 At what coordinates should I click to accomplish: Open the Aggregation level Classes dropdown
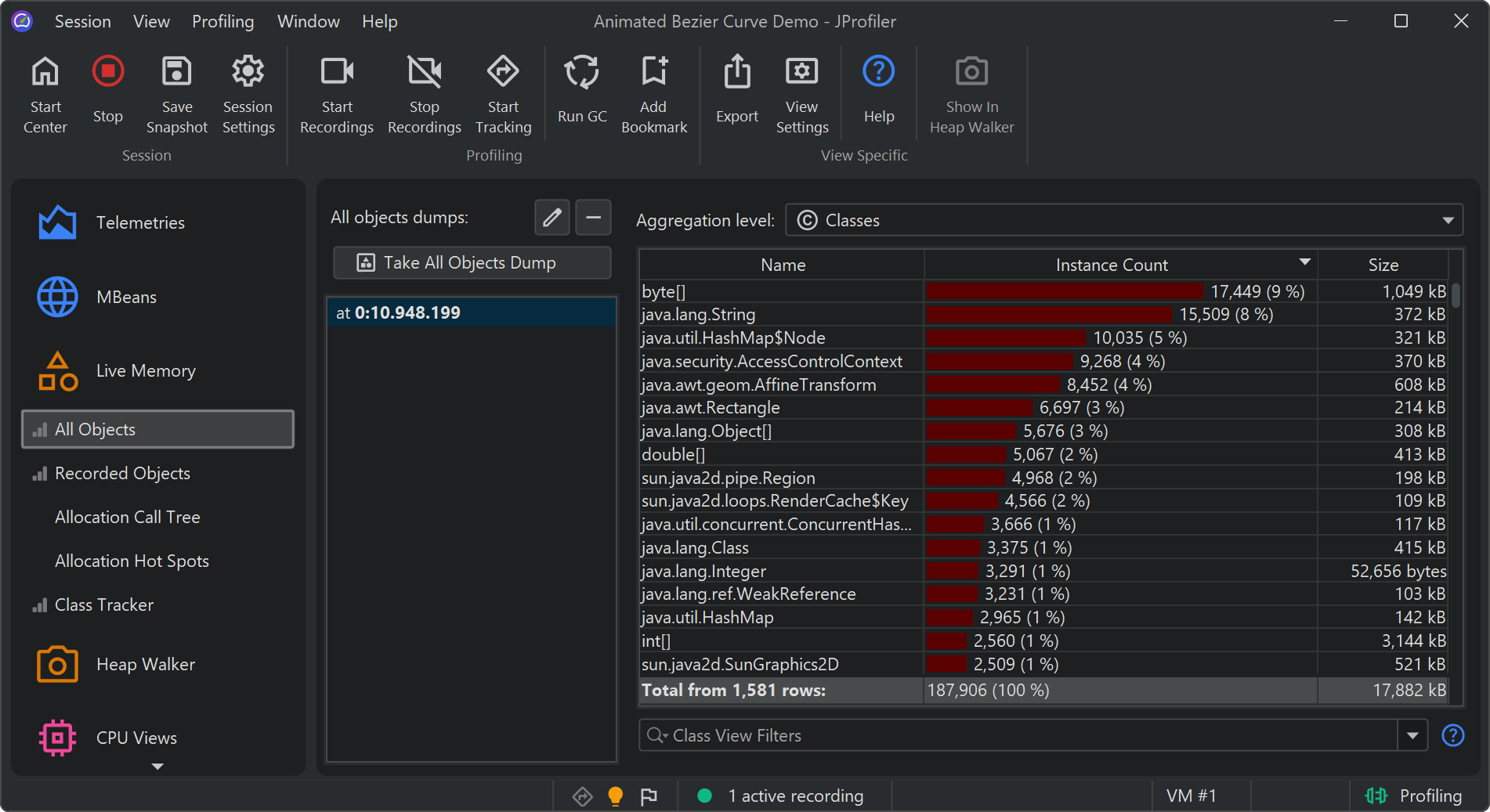[x=1123, y=221]
